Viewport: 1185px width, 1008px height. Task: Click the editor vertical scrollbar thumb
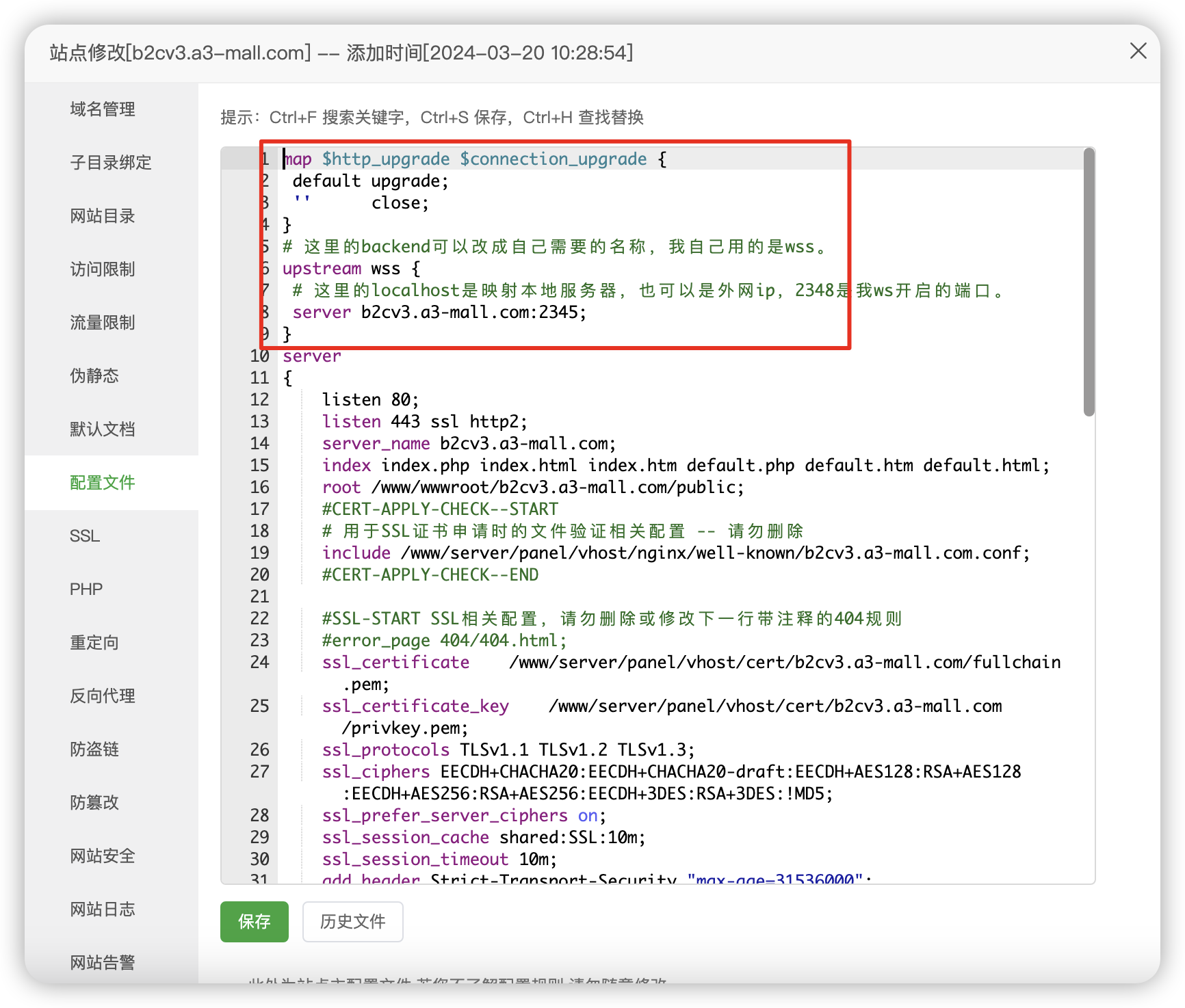(x=1089, y=282)
